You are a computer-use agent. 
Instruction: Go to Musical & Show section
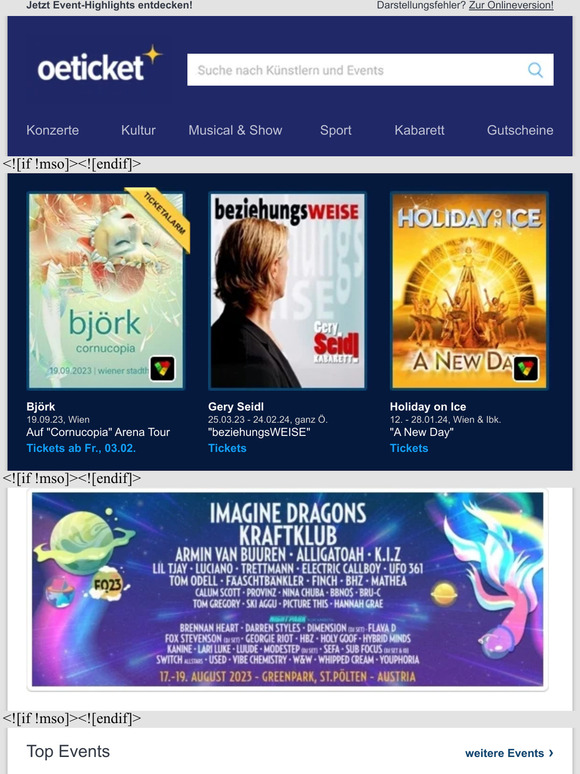235,130
